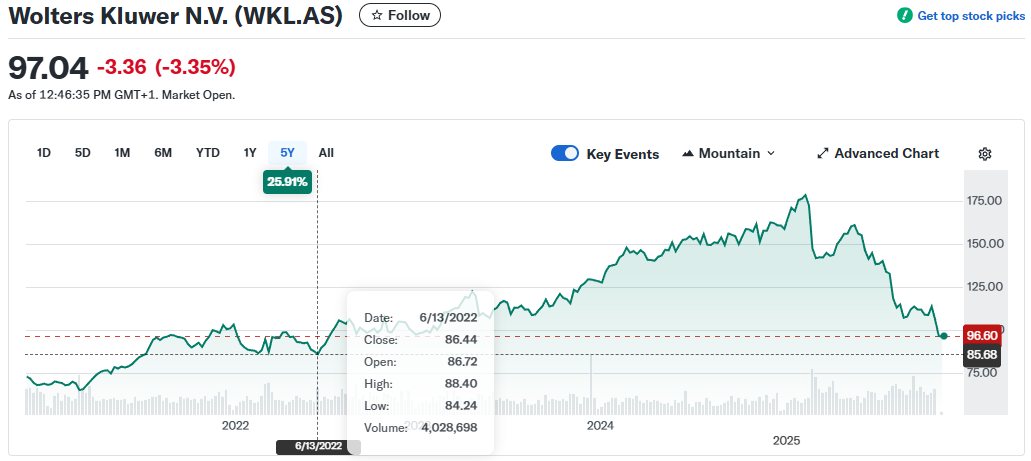Click the 6/13/2022 date marker on axis

click(317, 446)
